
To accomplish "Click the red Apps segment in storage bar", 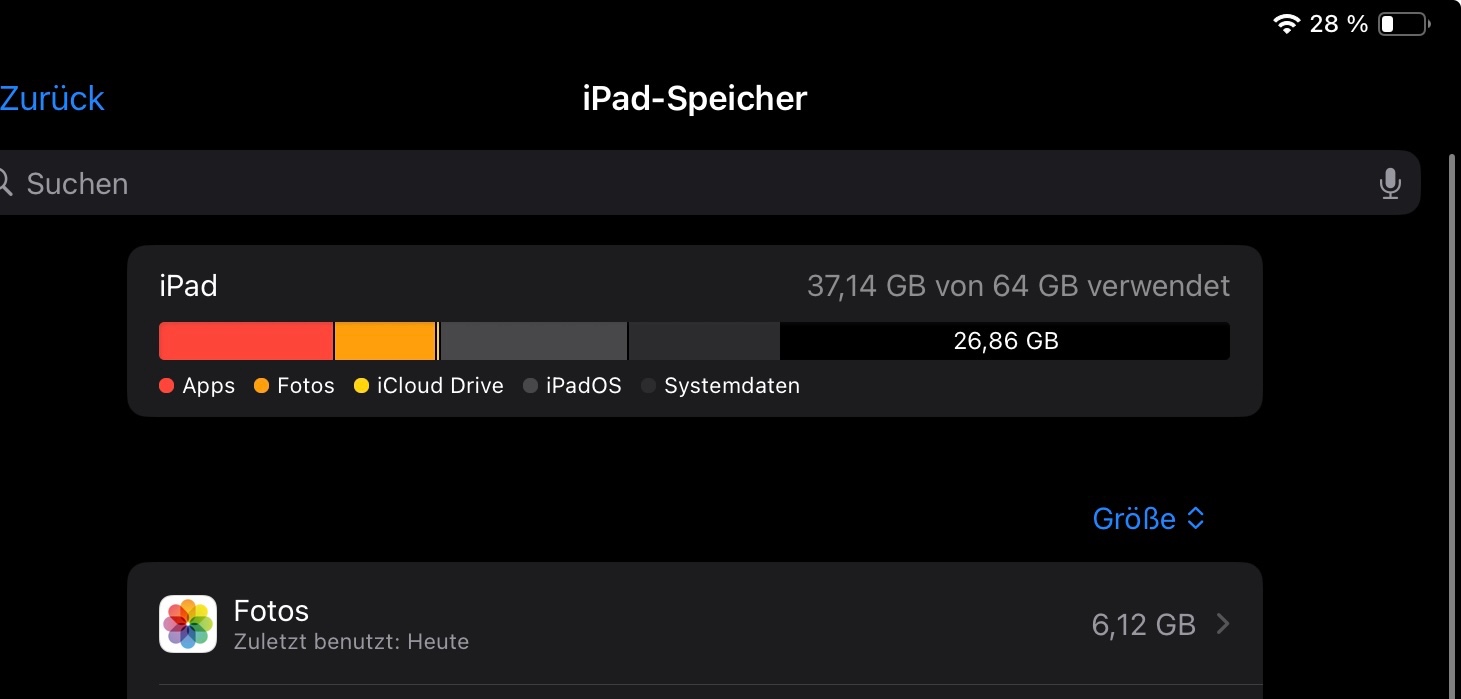I will pyautogui.click(x=246, y=341).
